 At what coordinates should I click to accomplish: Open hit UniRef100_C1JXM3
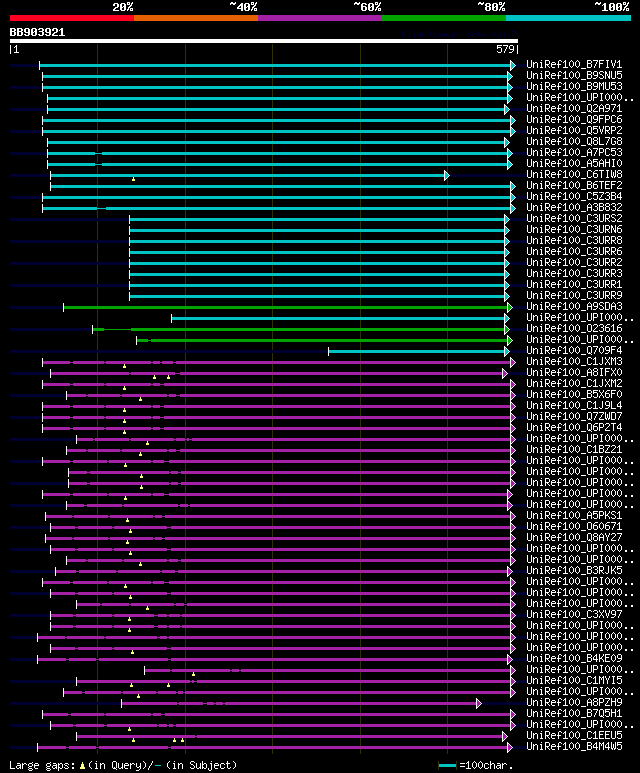[x=574, y=361]
